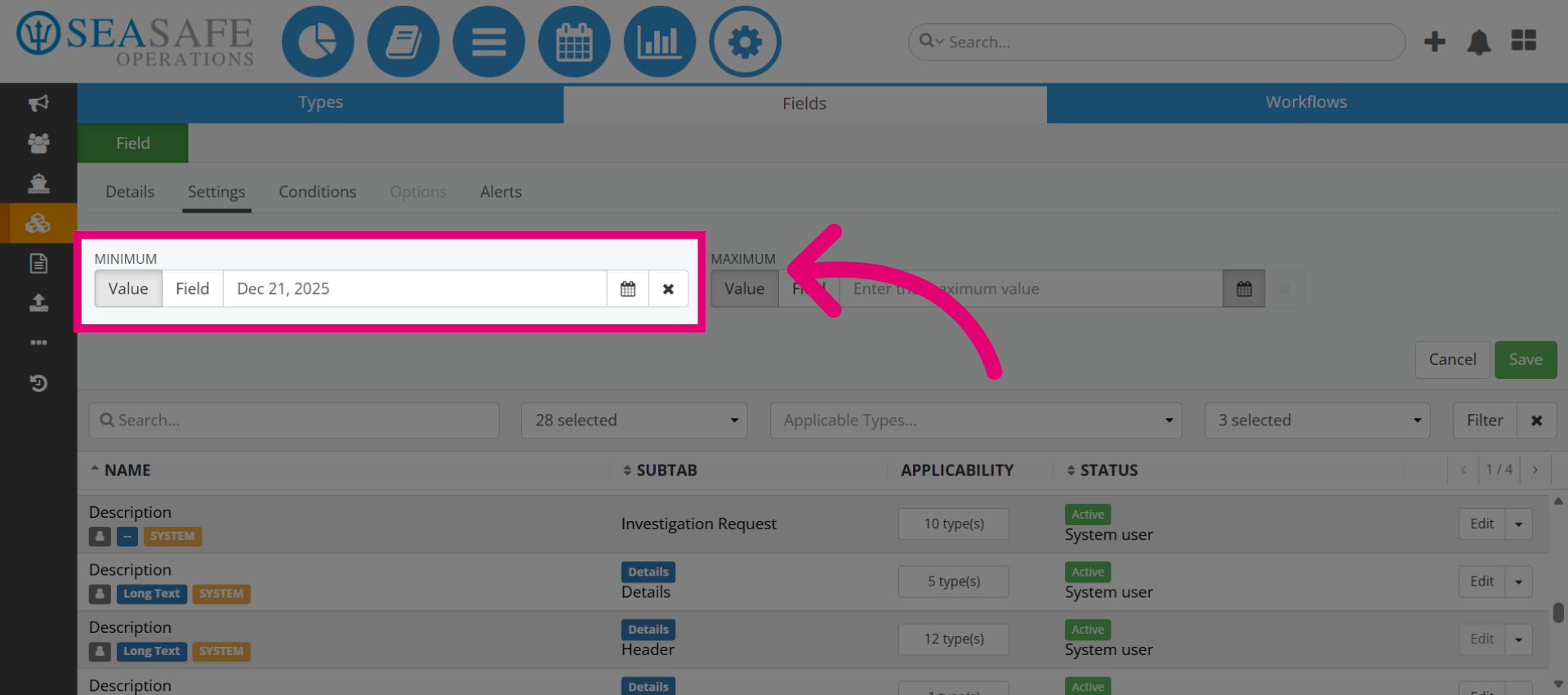Switch to the Fields tab

click(x=804, y=104)
